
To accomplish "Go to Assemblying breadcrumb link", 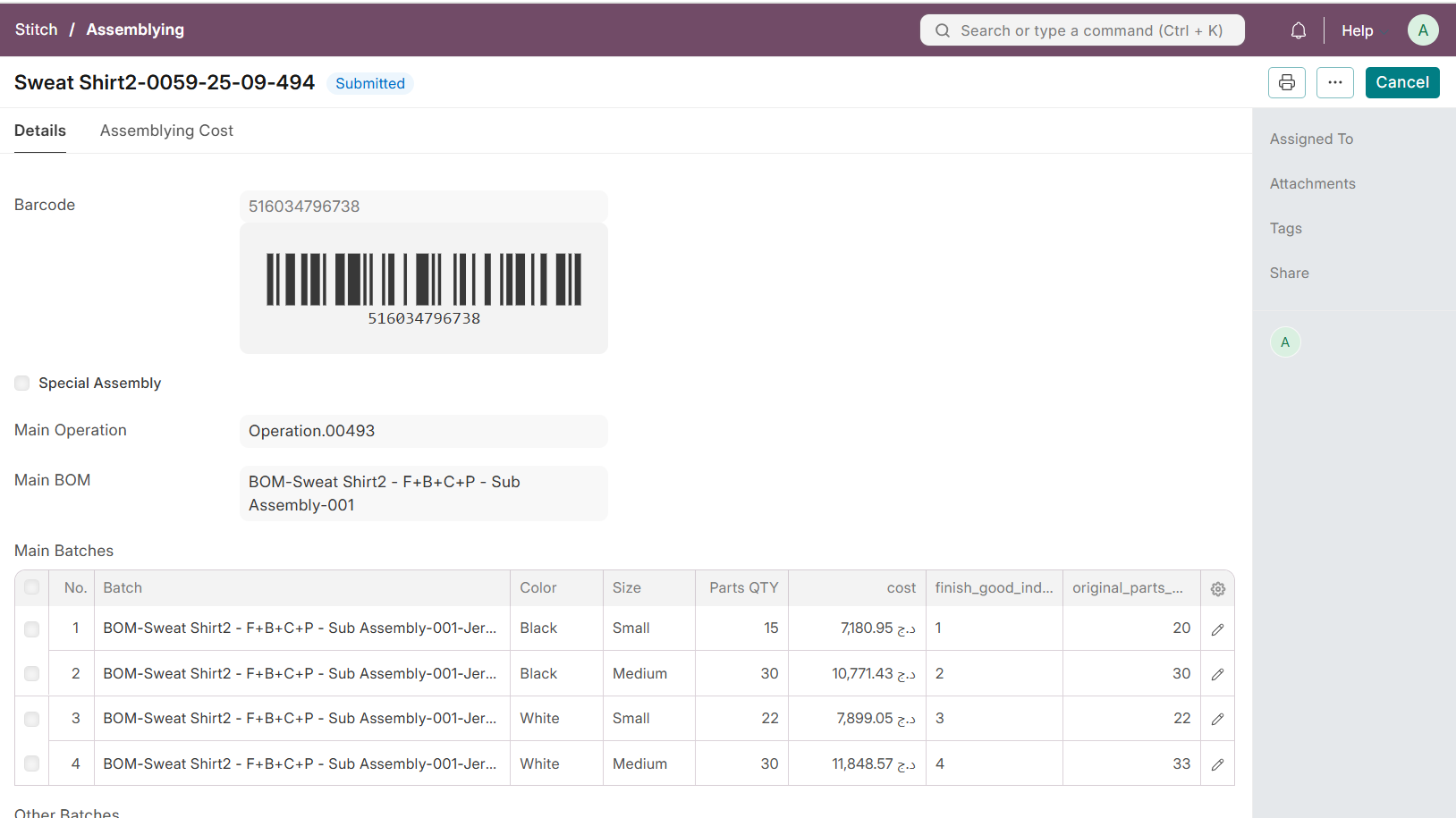I will click(x=135, y=30).
